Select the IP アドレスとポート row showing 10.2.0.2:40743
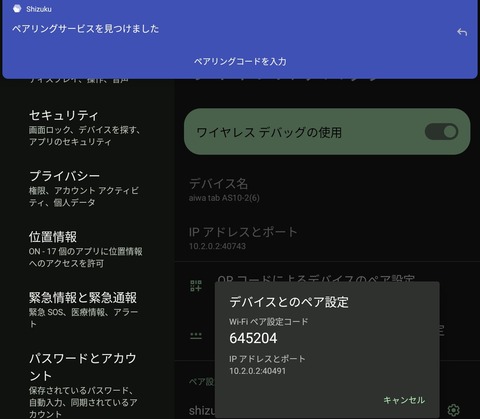Image resolution: width=480 pixels, height=419 pixels. (x=327, y=238)
